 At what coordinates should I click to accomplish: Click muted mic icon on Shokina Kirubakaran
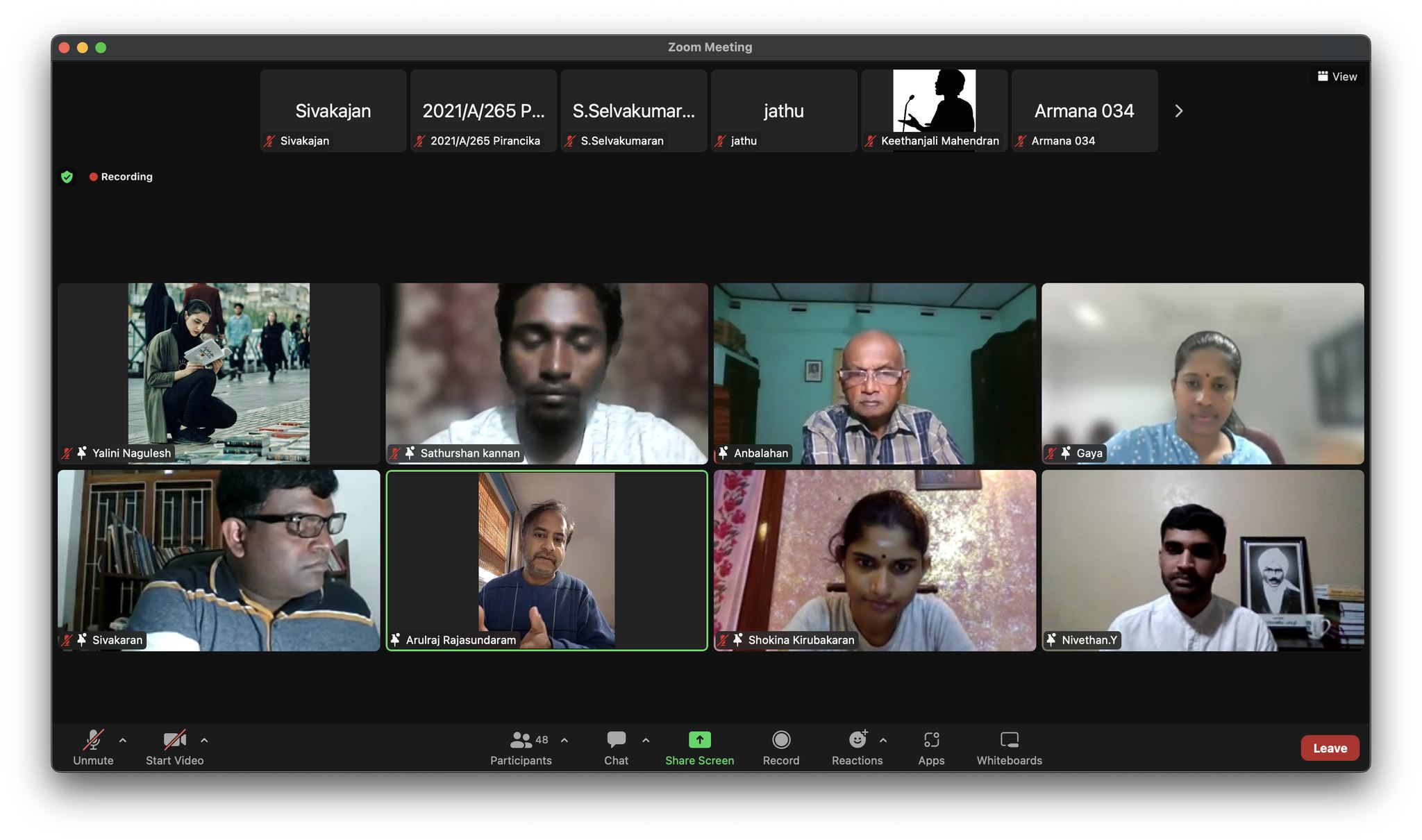point(723,640)
